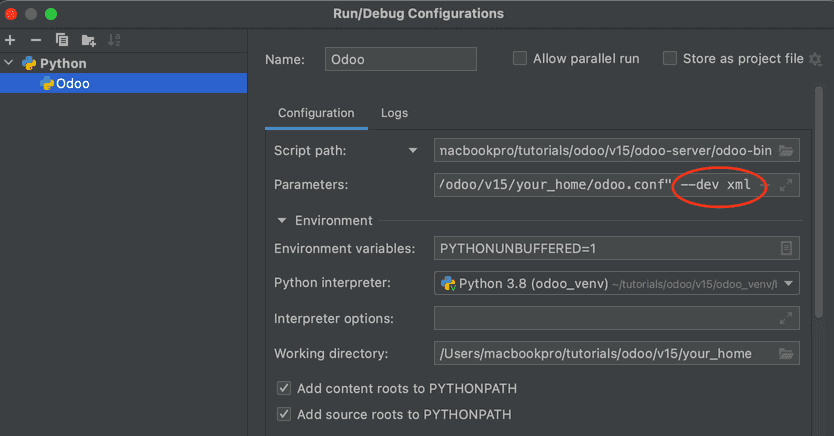
Task: Check the Store as project file option
Action: tap(670, 59)
